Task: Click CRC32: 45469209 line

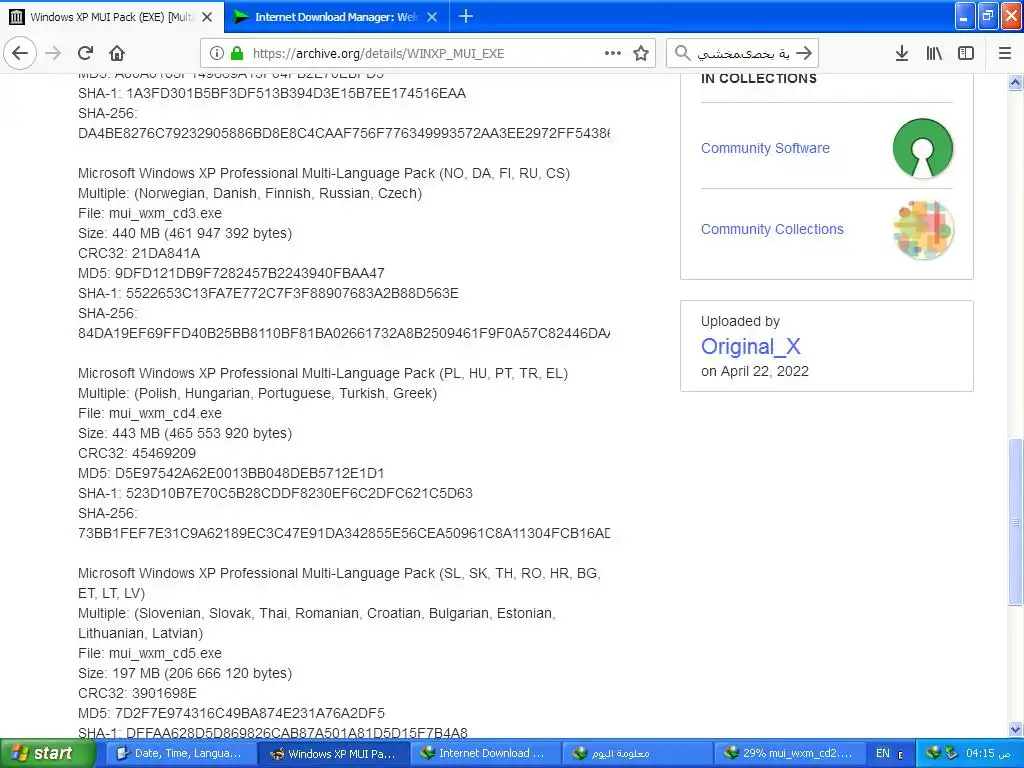Action: pos(137,453)
